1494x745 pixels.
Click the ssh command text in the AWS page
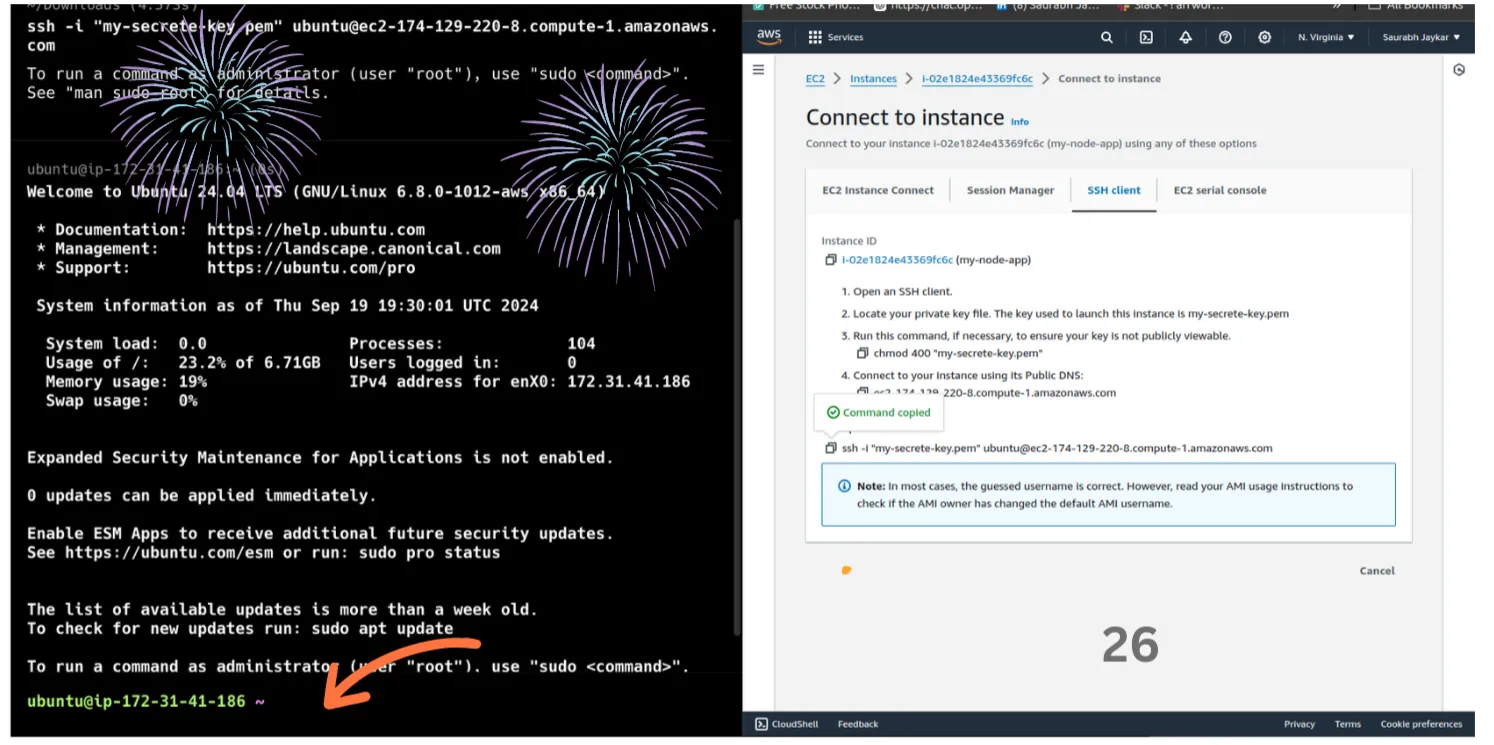(1057, 448)
